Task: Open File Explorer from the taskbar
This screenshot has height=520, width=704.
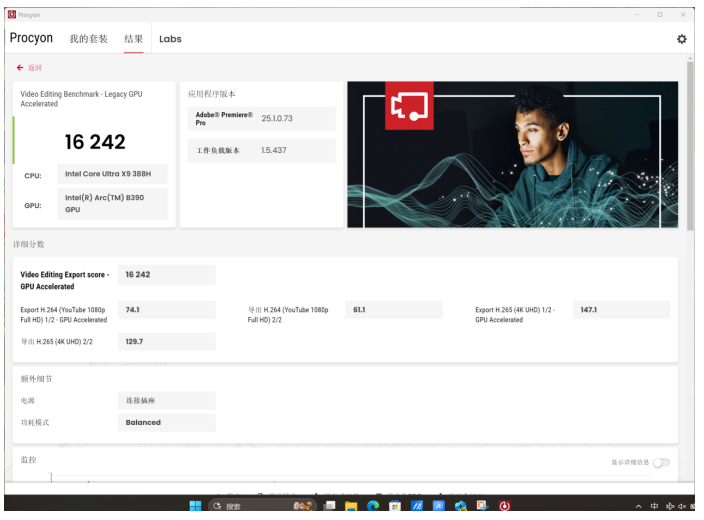Action: click(351, 506)
